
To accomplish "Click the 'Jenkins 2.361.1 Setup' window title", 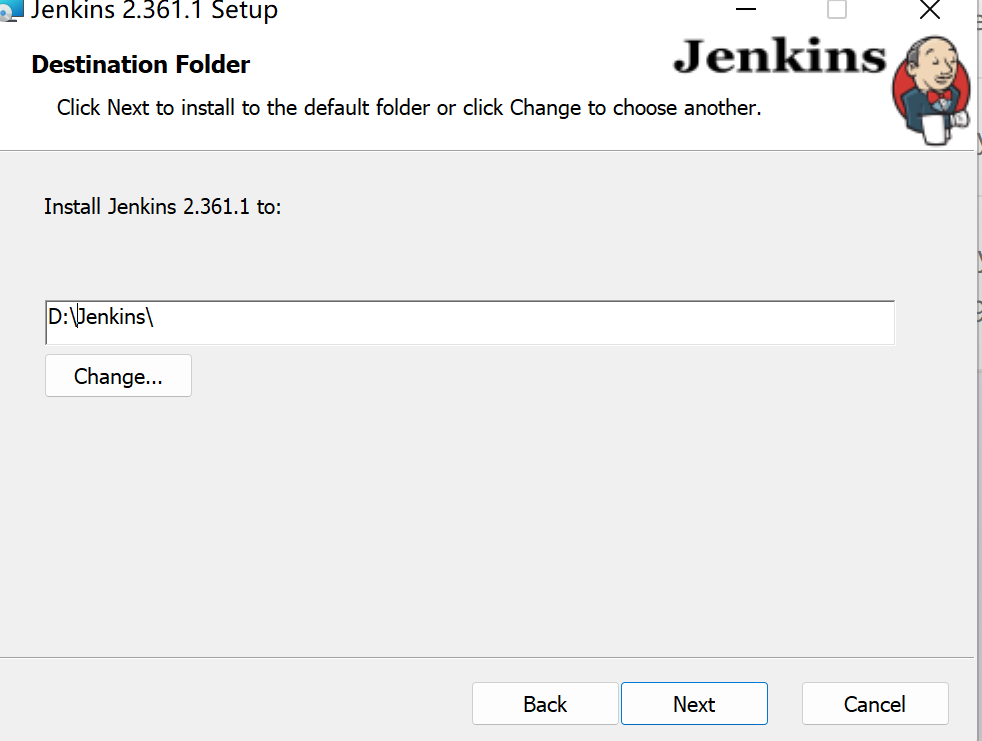I will coord(154,11).
